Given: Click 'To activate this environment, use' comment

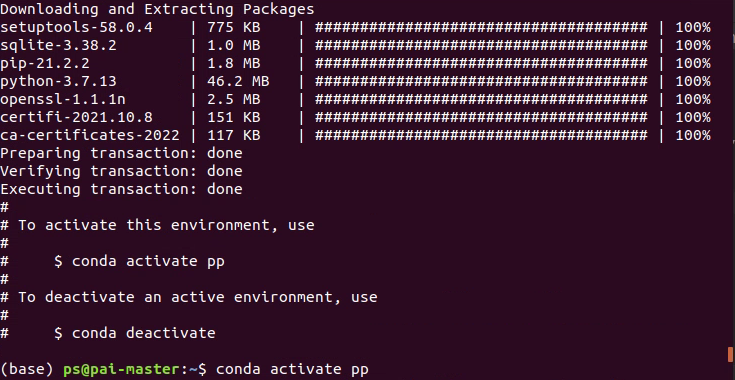Looking at the screenshot, I should coord(166,225).
